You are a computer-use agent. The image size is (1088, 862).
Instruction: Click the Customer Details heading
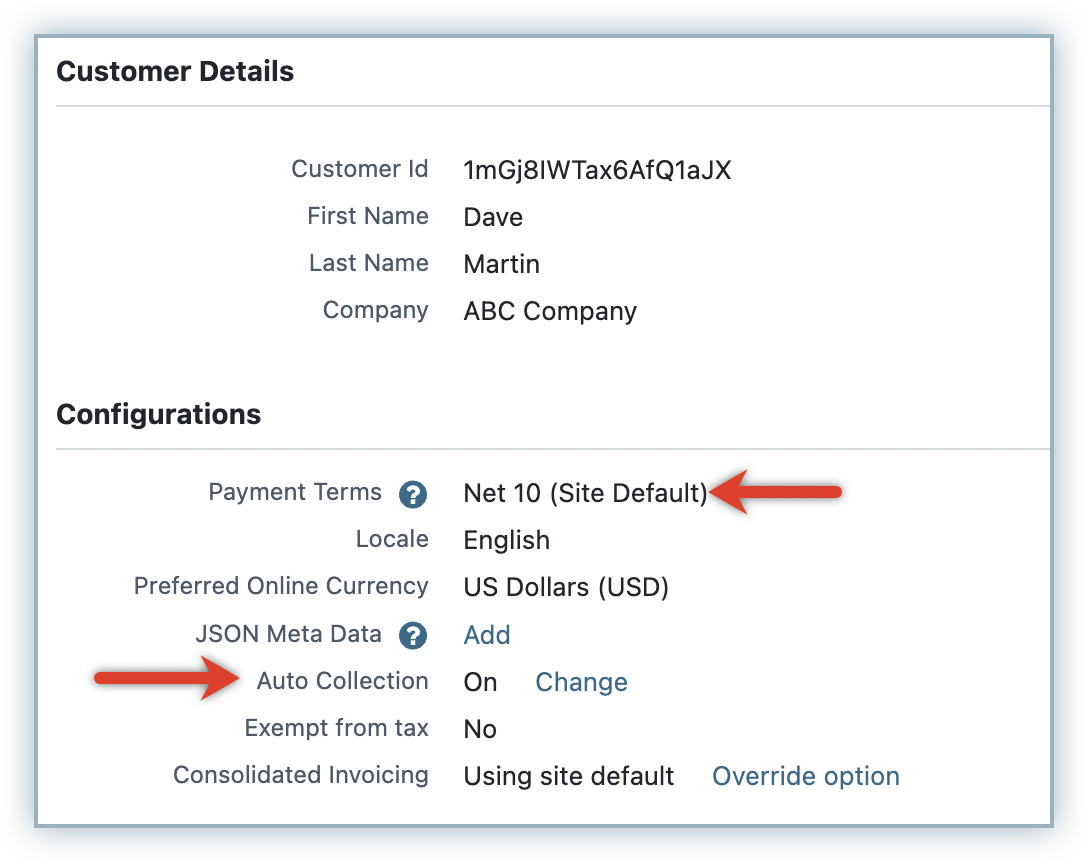[175, 72]
